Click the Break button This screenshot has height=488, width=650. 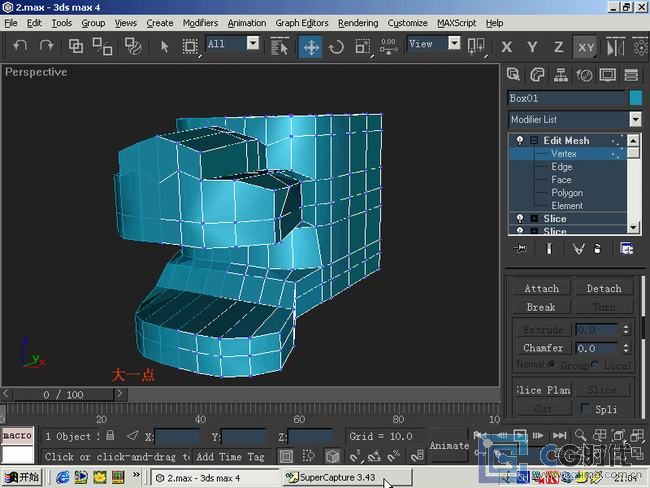tap(541, 307)
